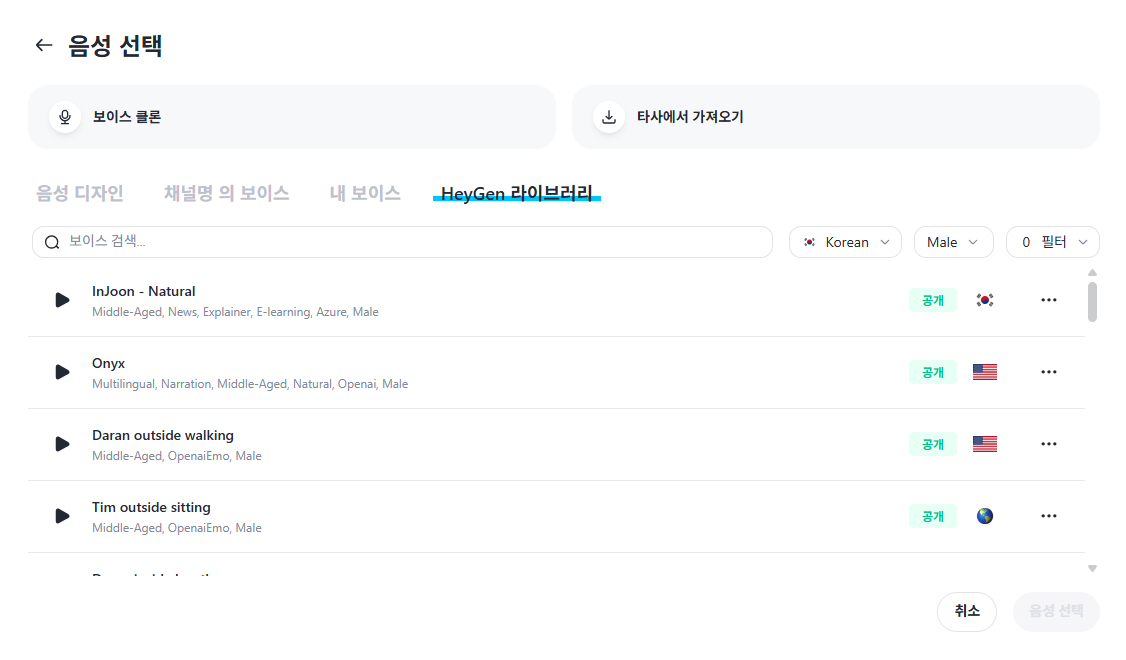Open the Male gender dropdown
The image size is (1126, 660).
pos(953,242)
